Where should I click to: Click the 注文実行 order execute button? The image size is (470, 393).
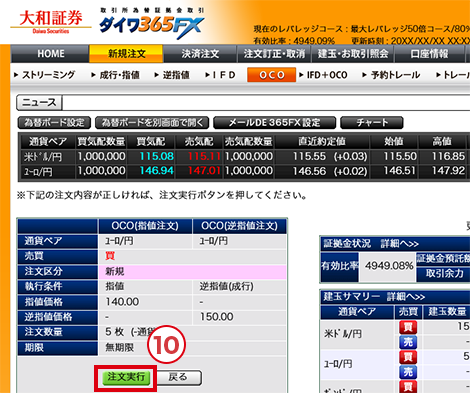[126, 377]
